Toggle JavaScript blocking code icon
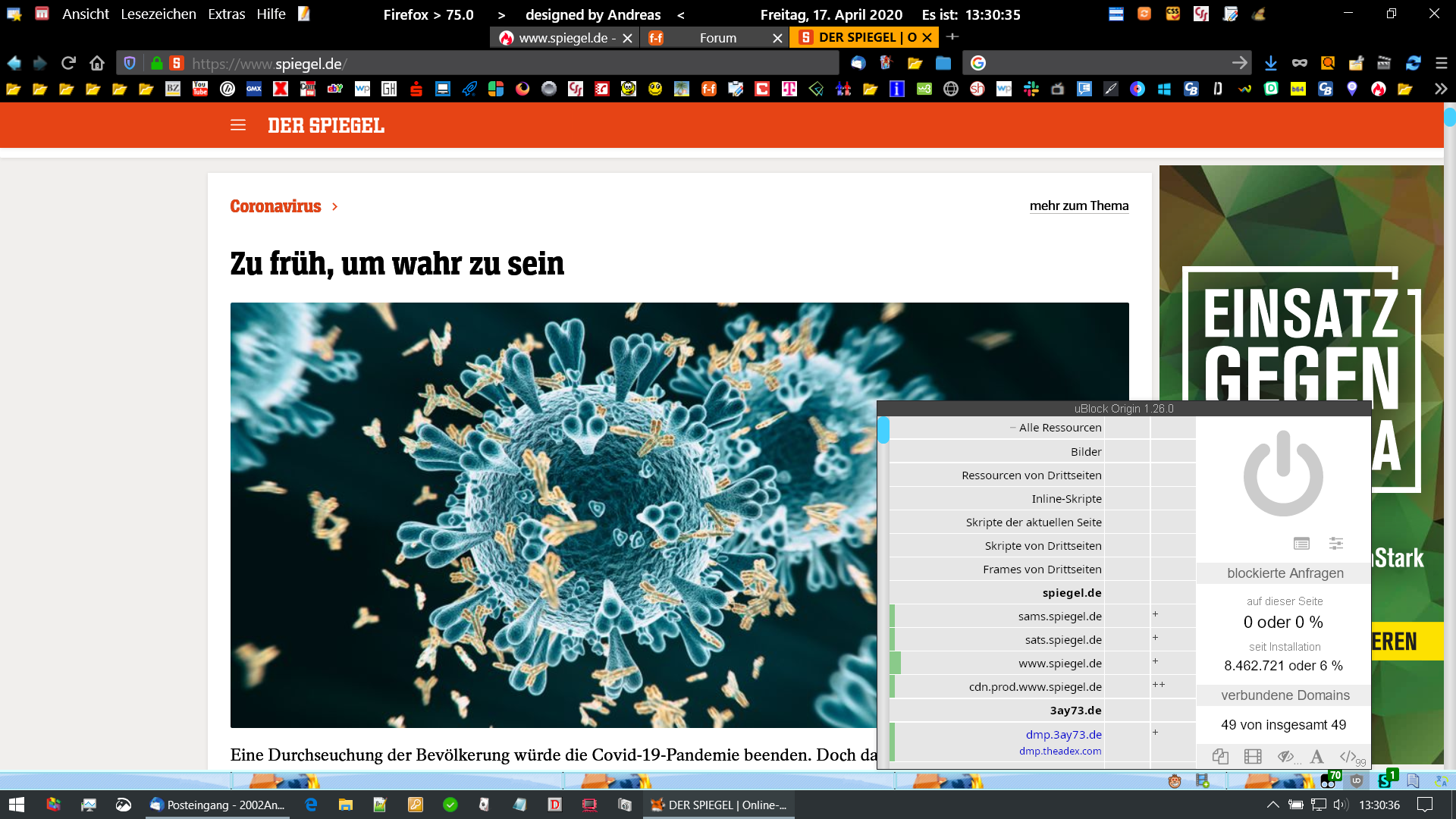 click(1348, 756)
